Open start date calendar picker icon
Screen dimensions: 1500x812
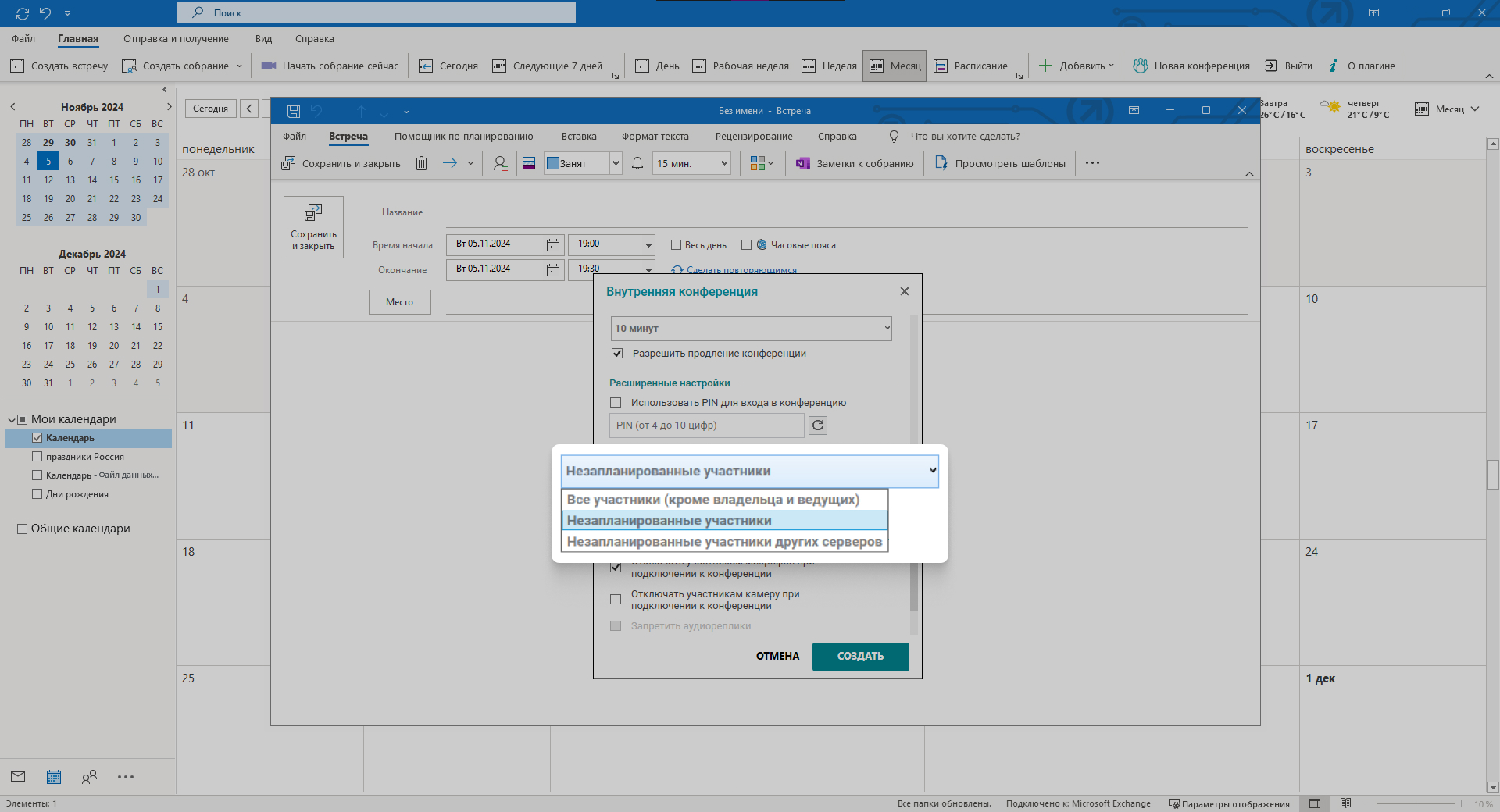tap(553, 245)
